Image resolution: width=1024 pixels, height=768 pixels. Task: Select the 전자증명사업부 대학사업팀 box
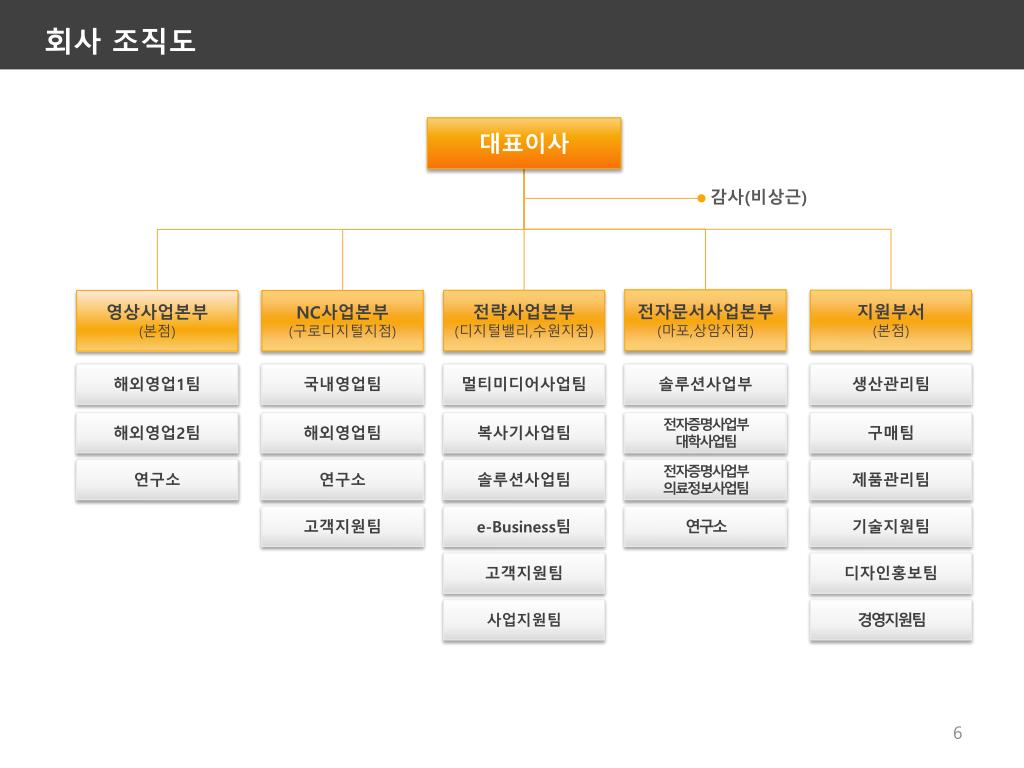tap(705, 432)
